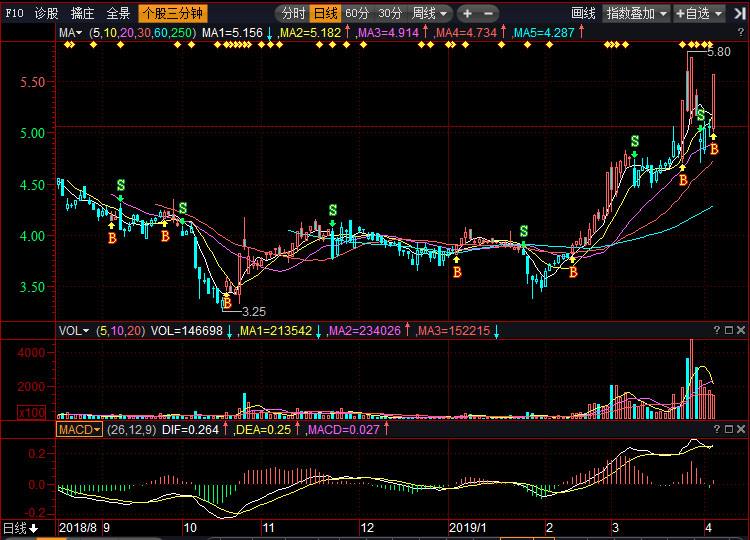Click the 5.80 high price label
The height and width of the screenshot is (540, 750).
point(718,52)
